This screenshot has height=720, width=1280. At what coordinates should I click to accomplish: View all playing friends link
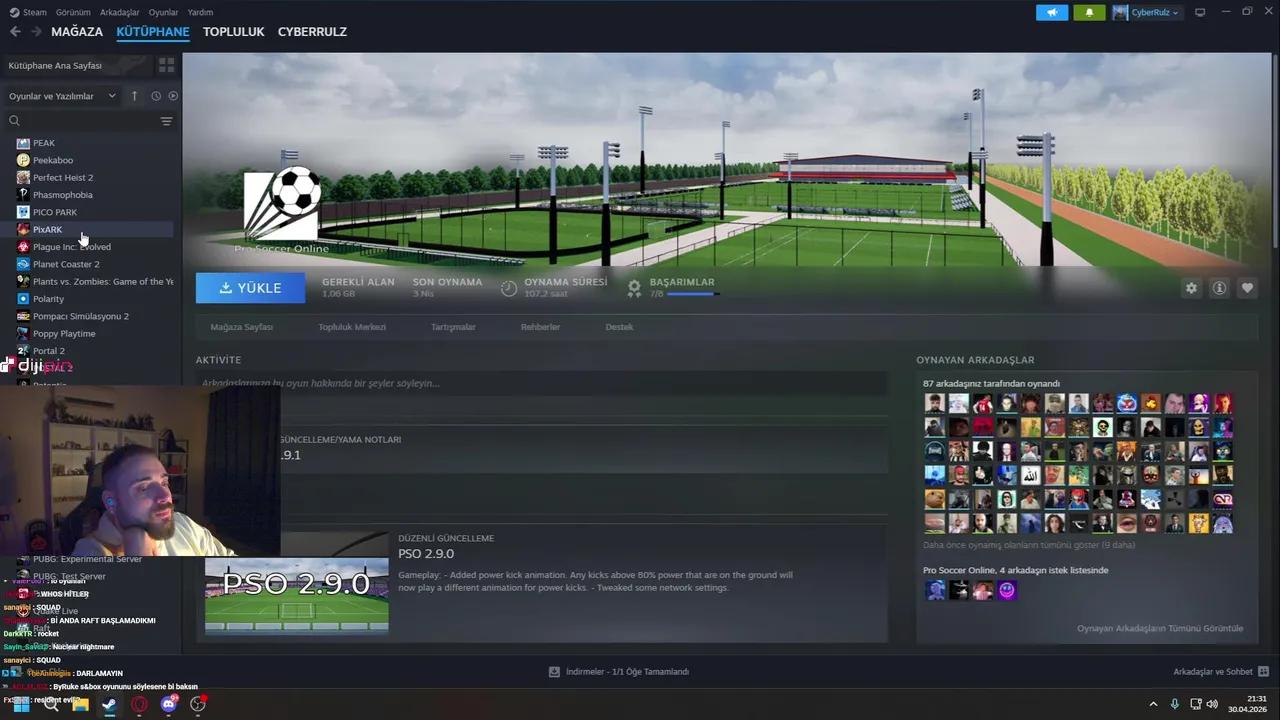click(1160, 628)
